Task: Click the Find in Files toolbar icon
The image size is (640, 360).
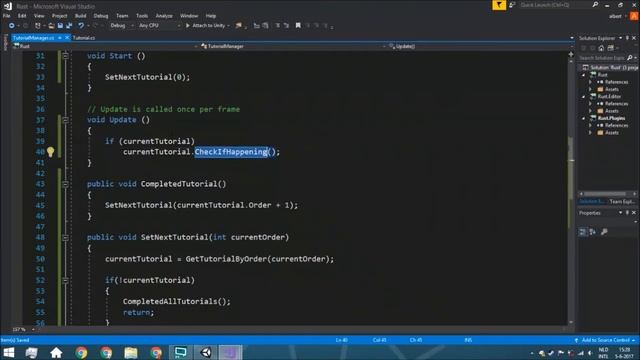Action: point(239,26)
